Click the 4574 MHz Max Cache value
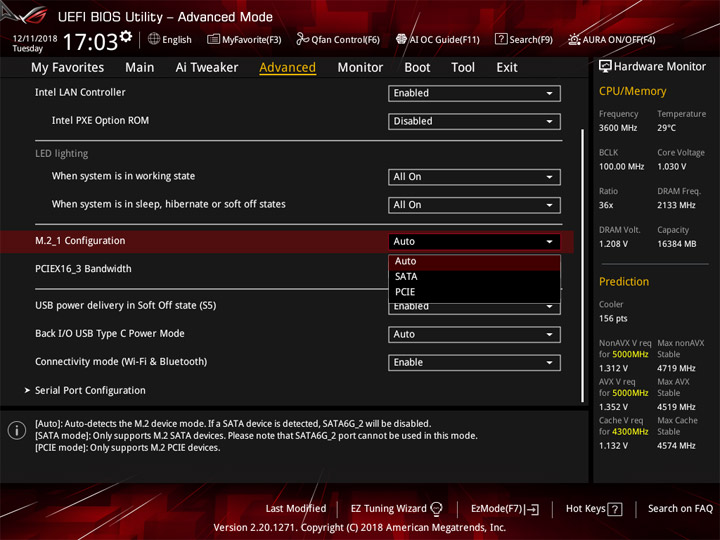 pyautogui.click(x=676, y=445)
